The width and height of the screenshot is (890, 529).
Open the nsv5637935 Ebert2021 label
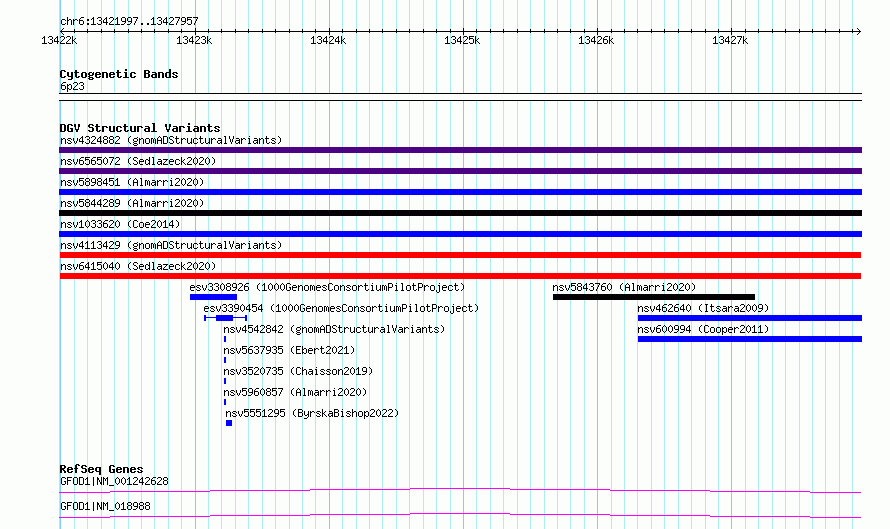click(x=289, y=350)
